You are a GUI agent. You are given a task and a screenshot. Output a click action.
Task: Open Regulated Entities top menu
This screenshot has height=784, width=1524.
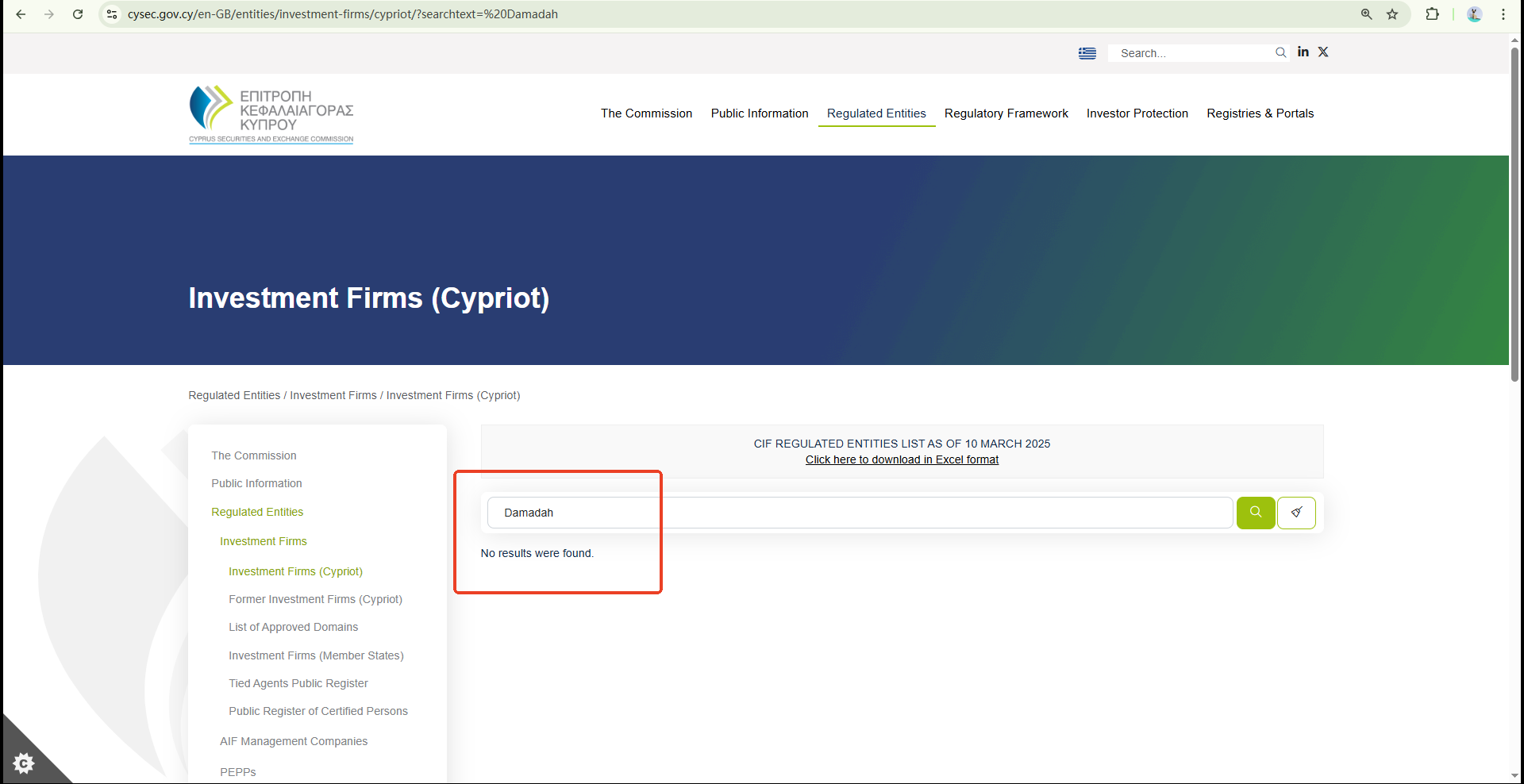876,113
